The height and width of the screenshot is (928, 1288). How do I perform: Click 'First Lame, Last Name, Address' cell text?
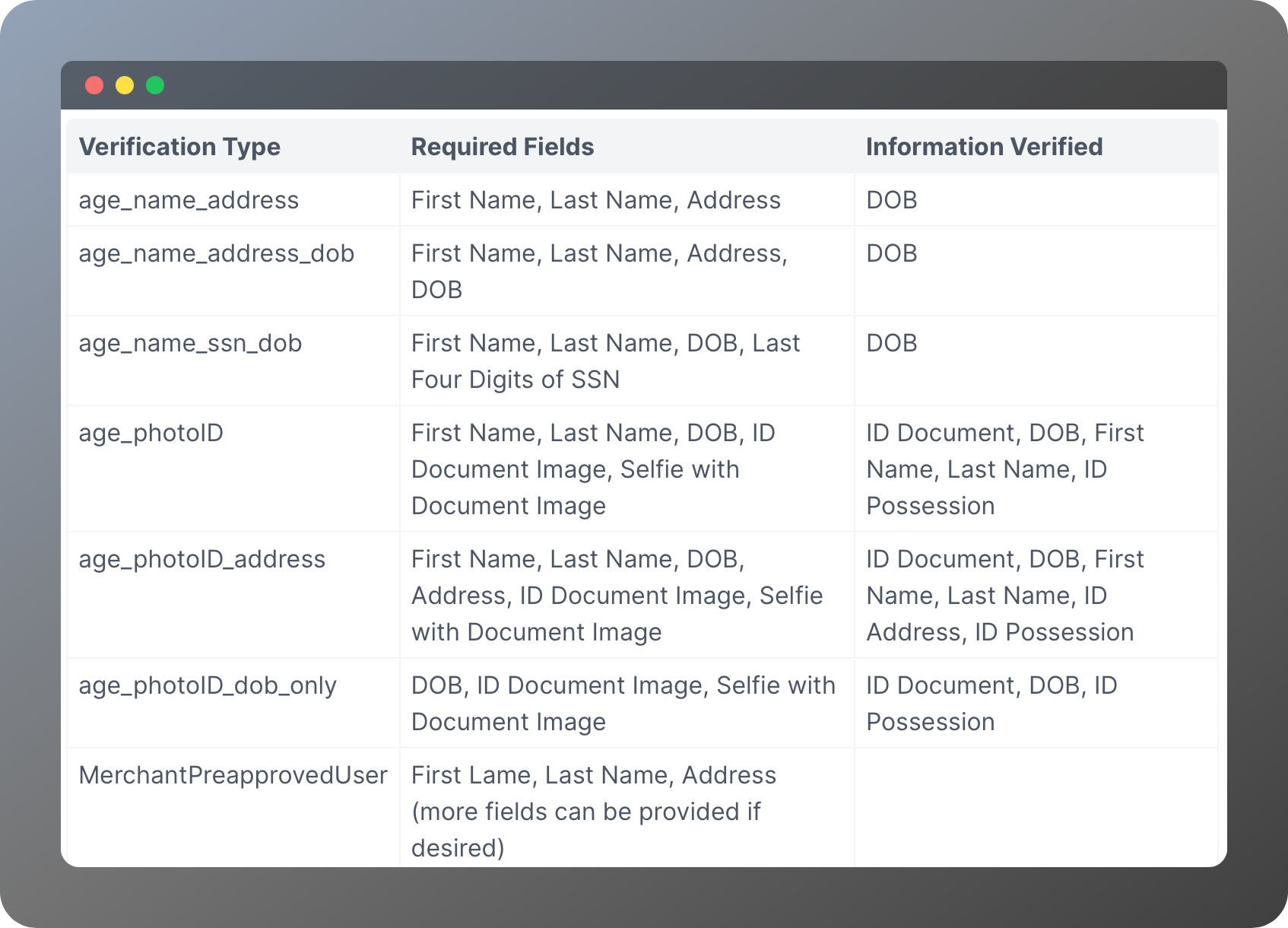(594, 775)
